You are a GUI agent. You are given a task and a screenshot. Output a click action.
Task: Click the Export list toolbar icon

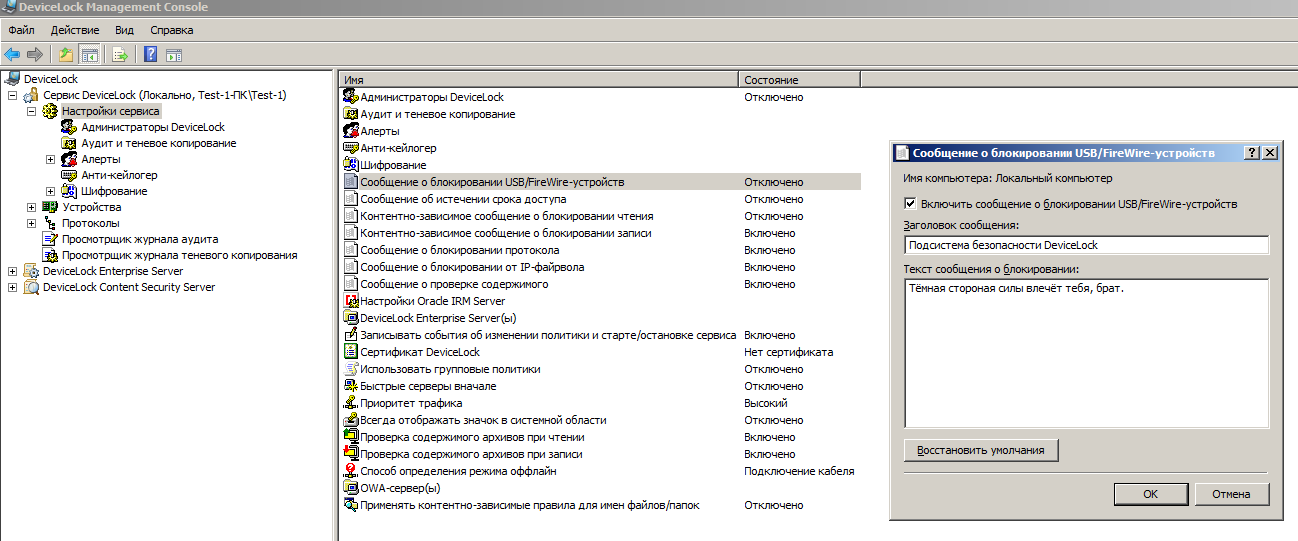click(x=121, y=55)
